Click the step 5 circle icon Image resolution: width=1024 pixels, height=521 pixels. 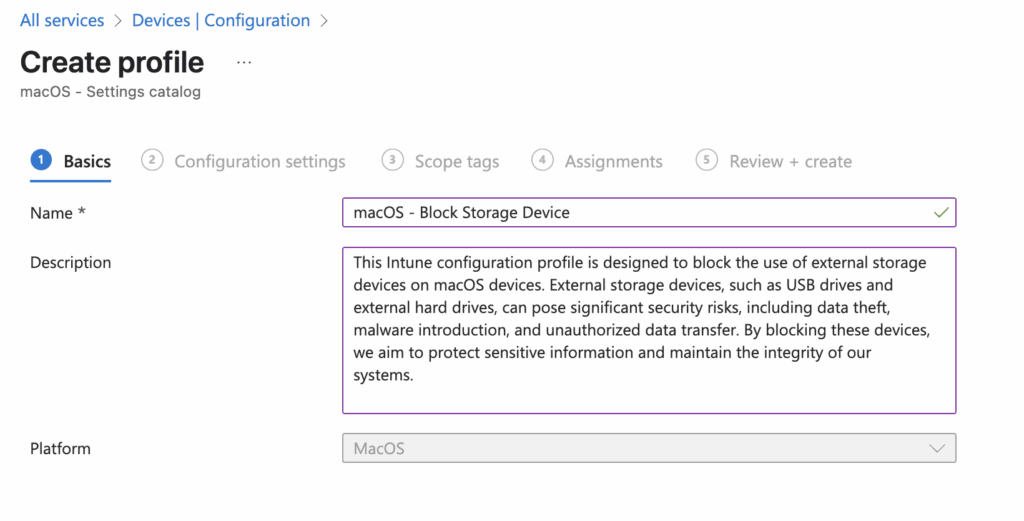[707, 160]
